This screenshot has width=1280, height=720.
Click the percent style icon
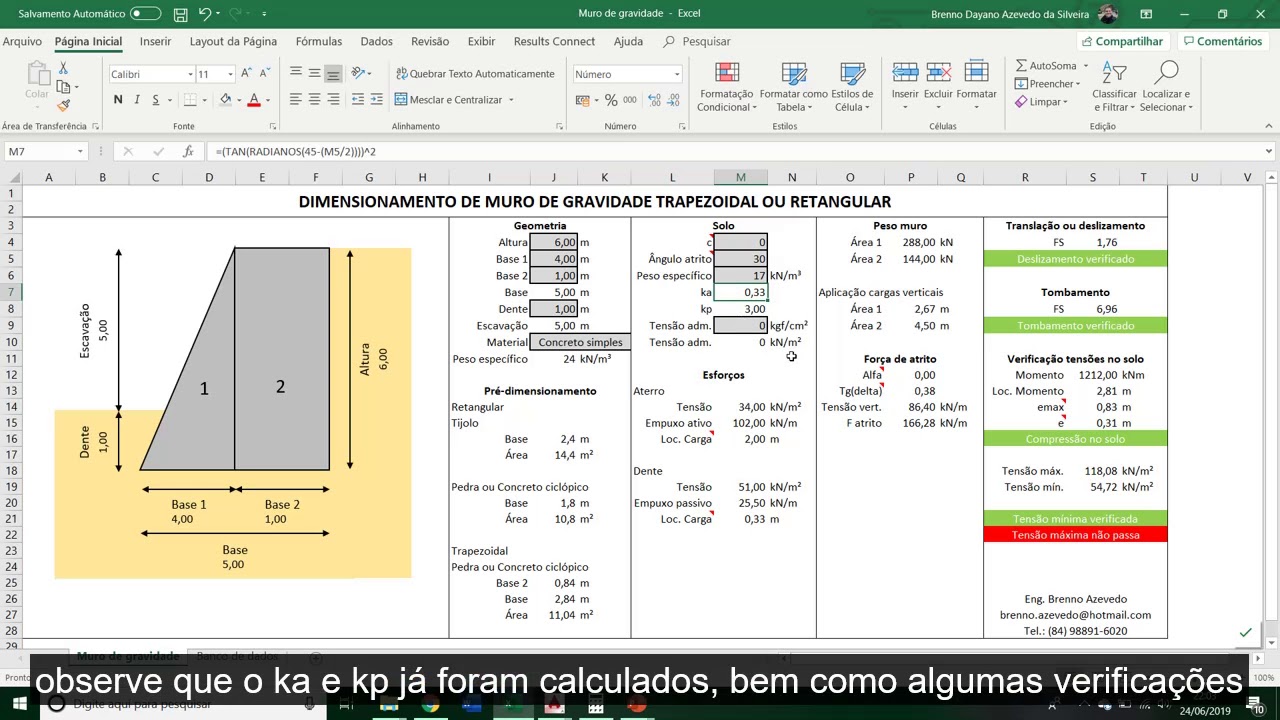click(x=610, y=100)
